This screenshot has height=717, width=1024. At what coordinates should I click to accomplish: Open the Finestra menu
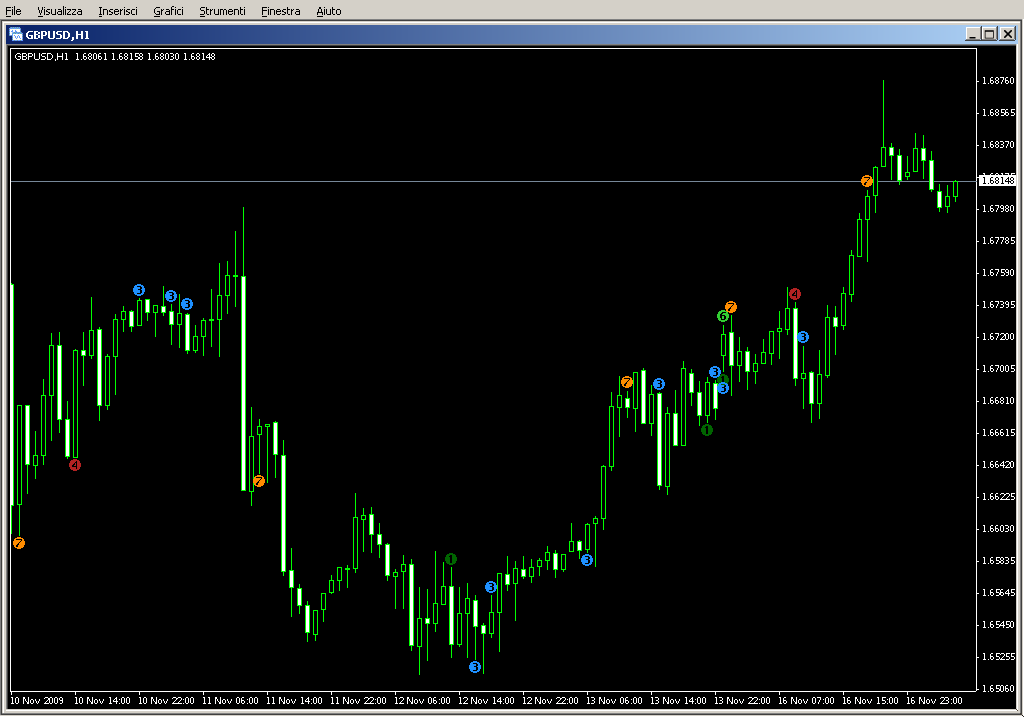tap(280, 11)
